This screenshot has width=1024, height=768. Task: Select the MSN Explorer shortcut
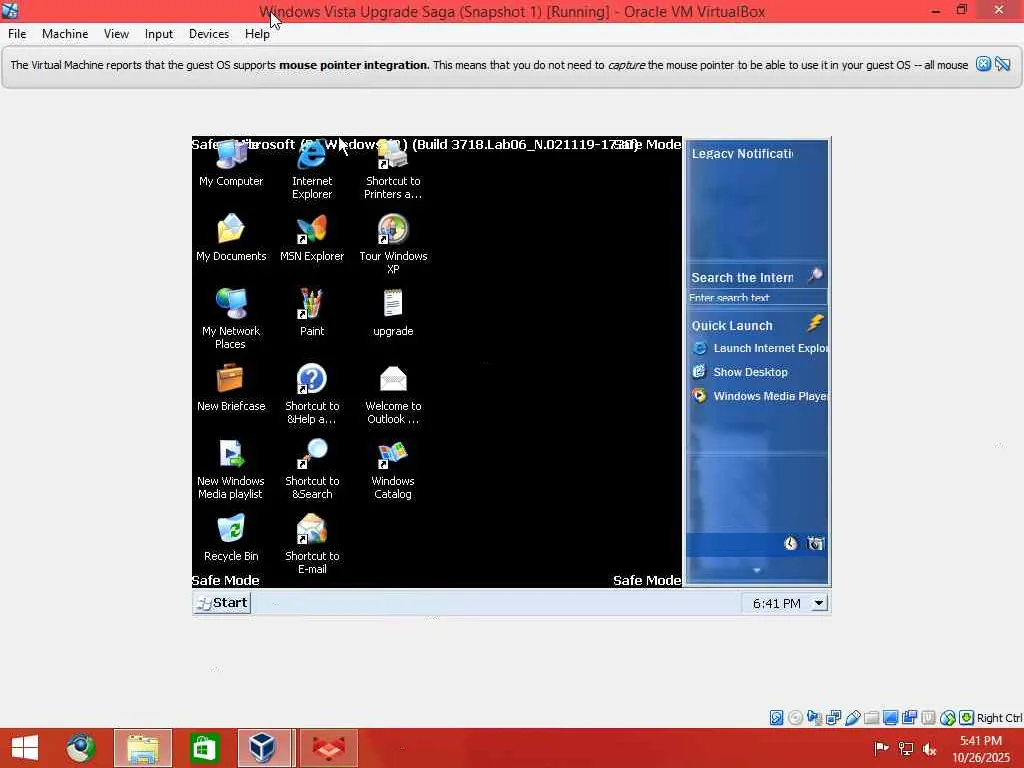(x=312, y=238)
